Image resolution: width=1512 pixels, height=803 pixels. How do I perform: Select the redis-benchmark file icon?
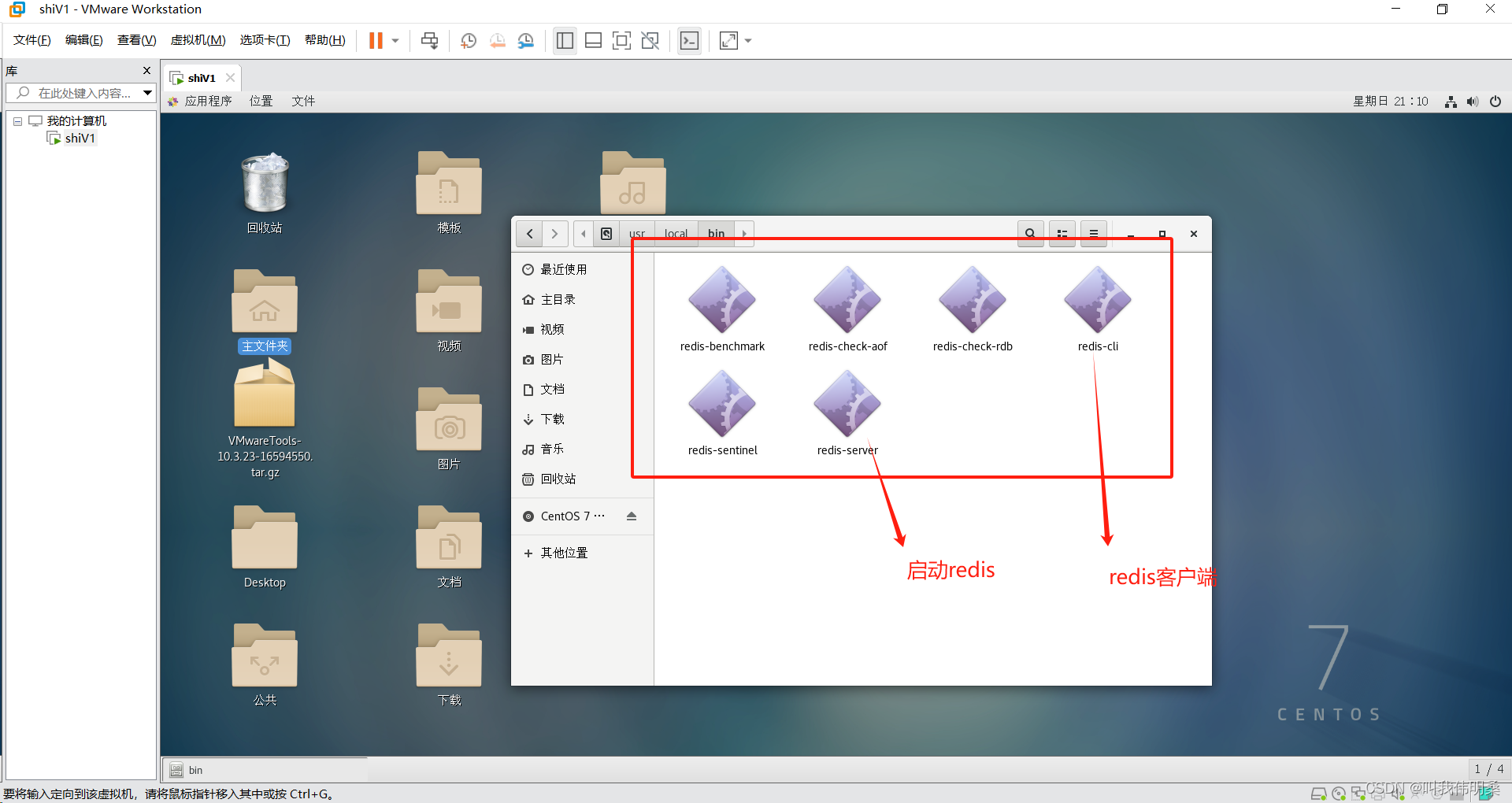[x=722, y=301]
